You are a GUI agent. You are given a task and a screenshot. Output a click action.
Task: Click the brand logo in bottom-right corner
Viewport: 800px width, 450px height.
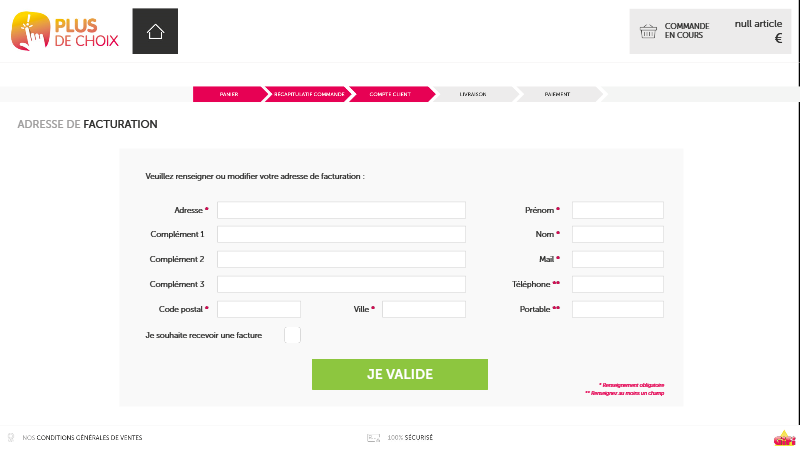pos(783,438)
